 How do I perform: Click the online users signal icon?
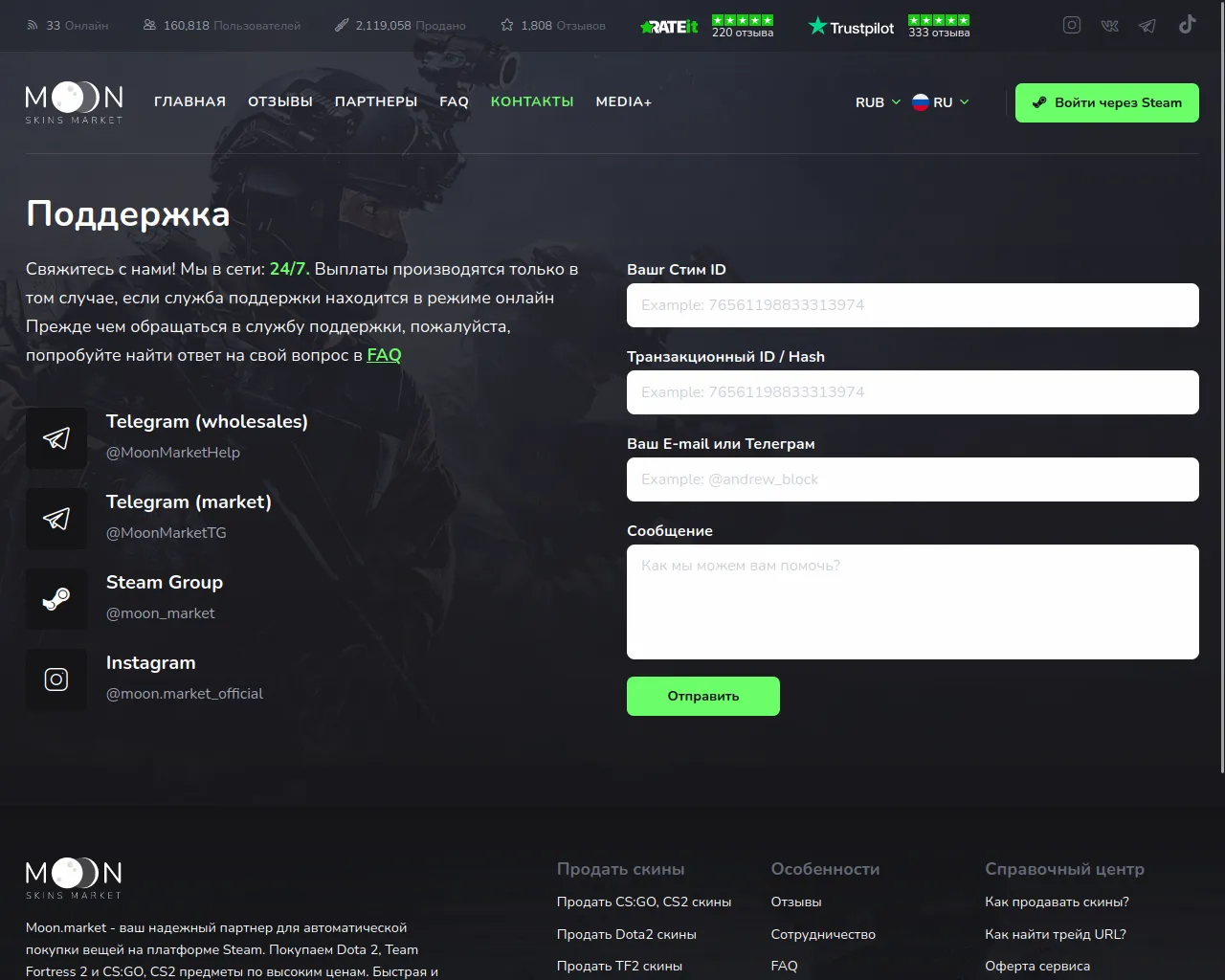pos(33,26)
